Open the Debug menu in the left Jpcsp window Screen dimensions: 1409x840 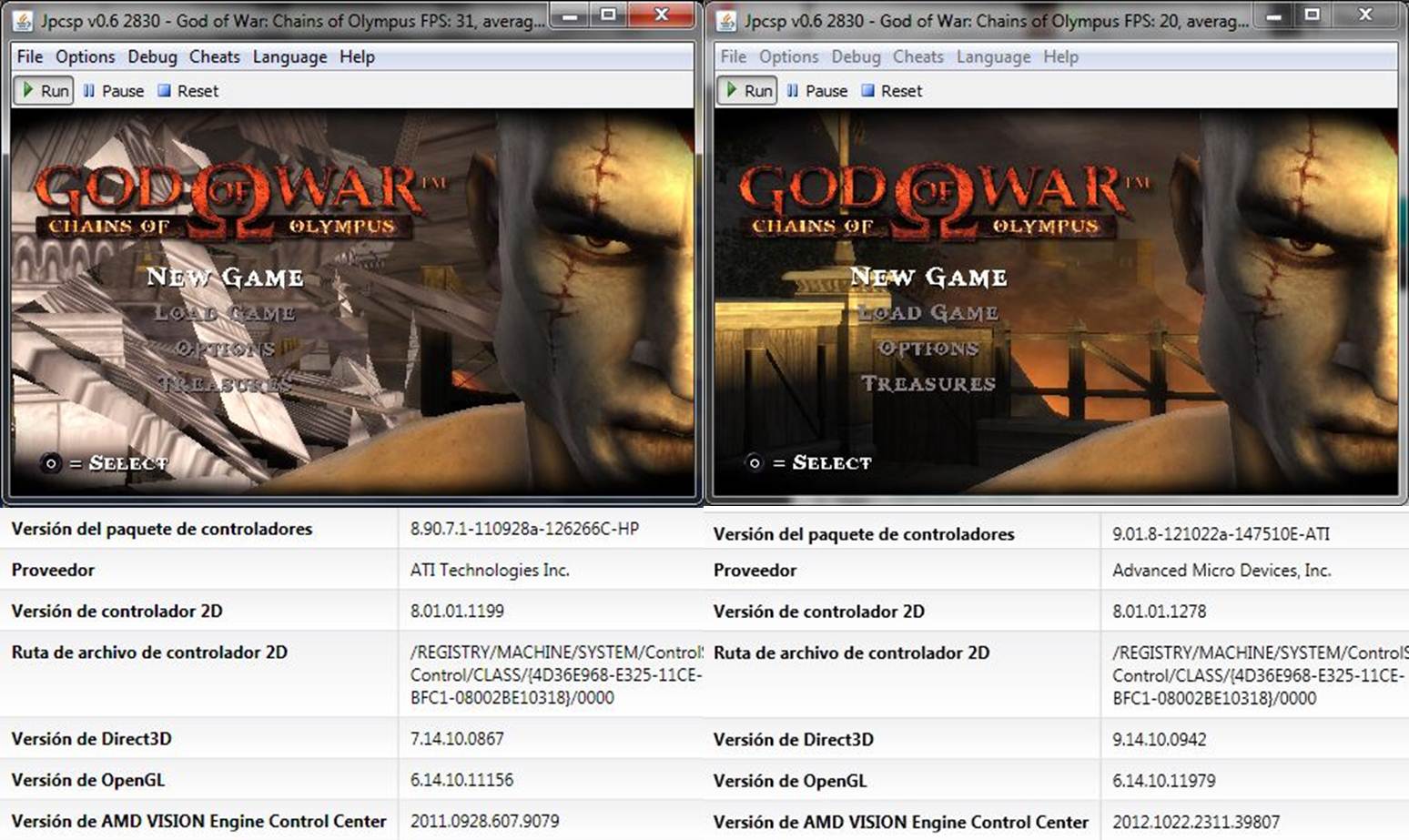coord(152,56)
